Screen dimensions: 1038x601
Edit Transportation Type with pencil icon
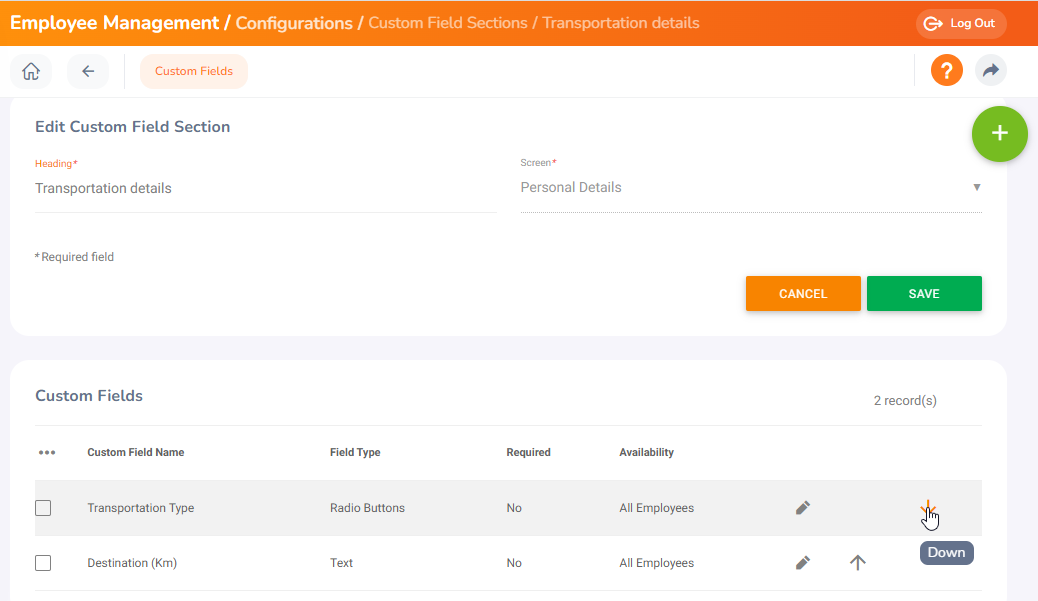coord(802,508)
